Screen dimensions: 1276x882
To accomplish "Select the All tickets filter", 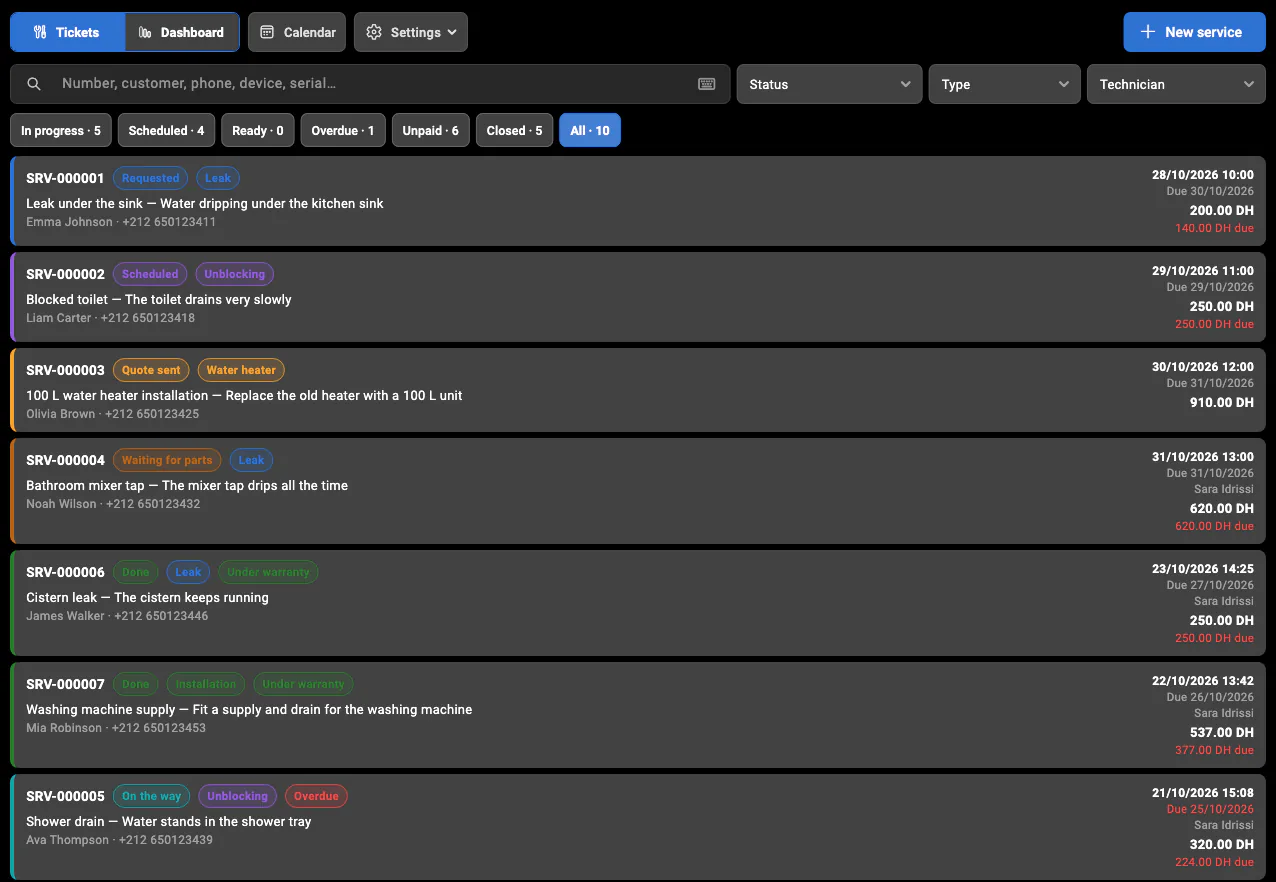I will [x=590, y=130].
